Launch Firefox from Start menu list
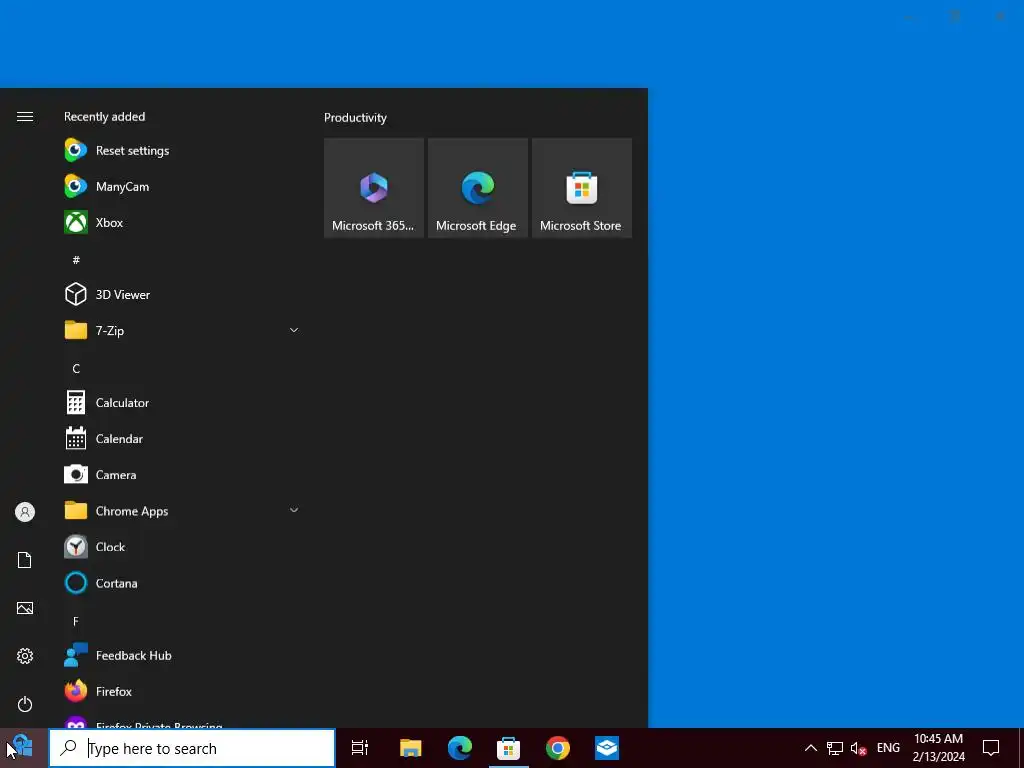The height and width of the screenshot is (768, 1024). (x=182, y=691)
